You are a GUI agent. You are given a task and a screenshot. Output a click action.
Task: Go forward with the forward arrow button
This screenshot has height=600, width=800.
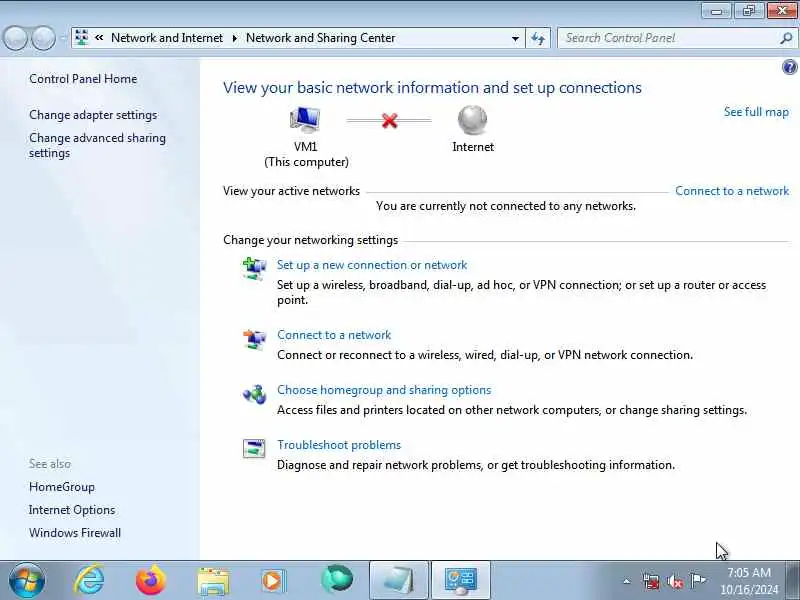(44, 38)
